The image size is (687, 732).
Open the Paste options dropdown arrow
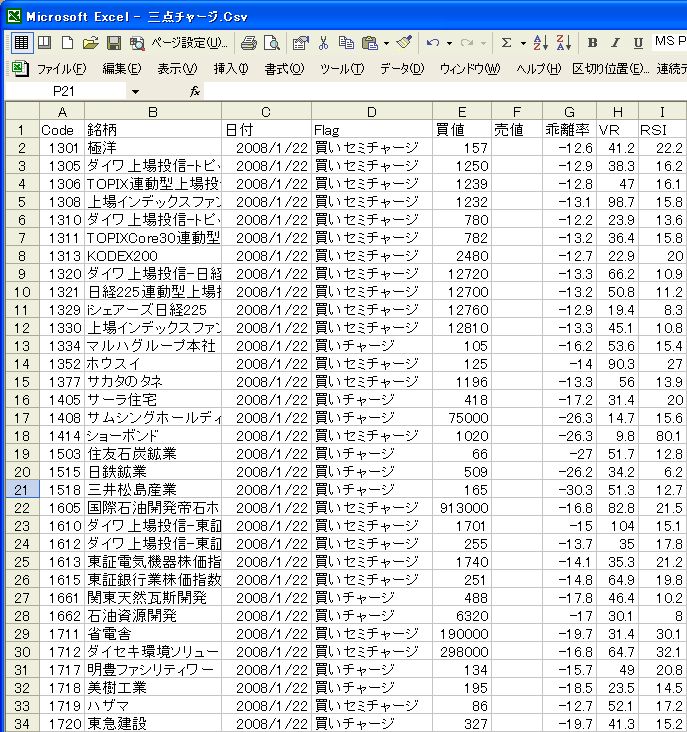click(x=386, y=43)
